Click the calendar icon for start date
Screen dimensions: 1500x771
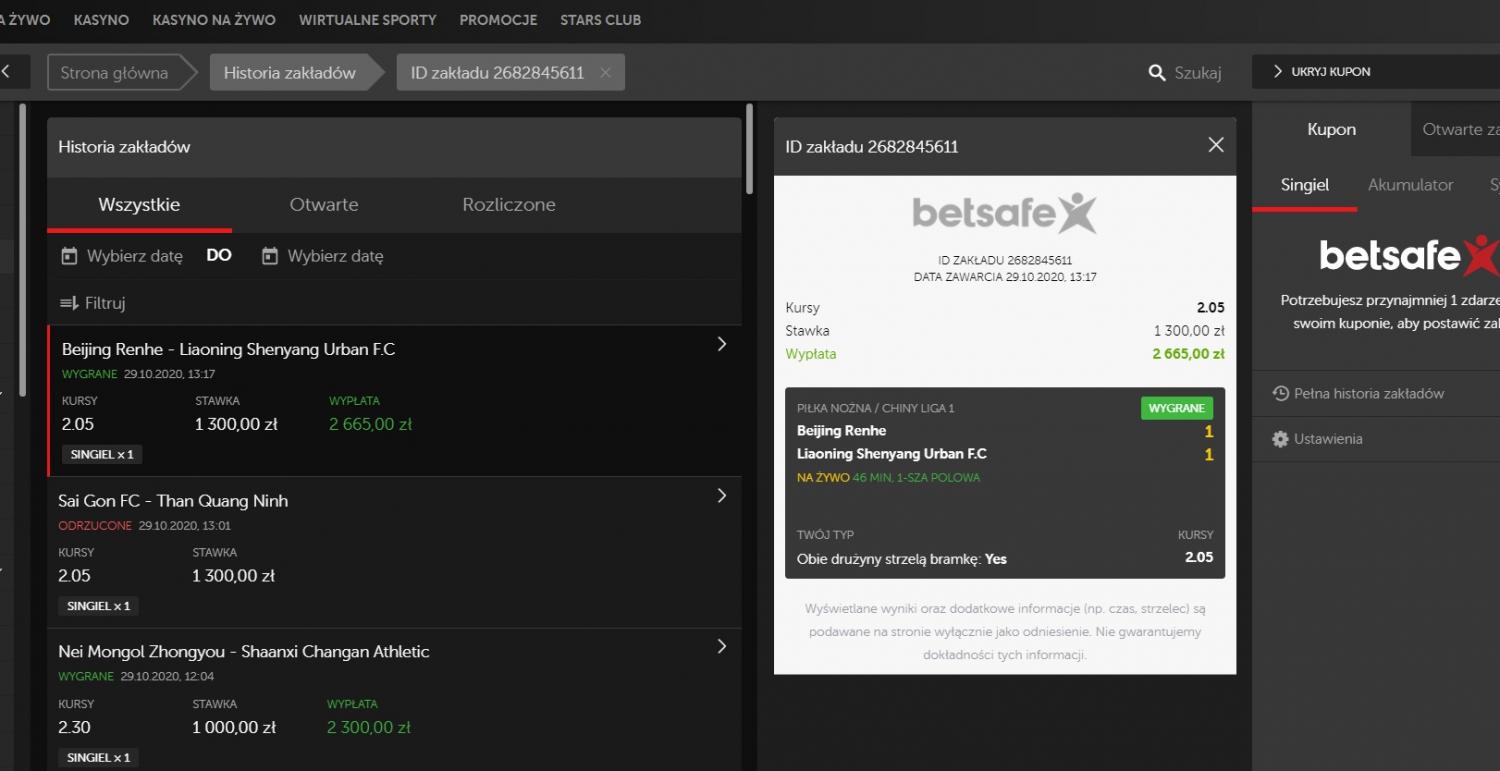[x=69, y=256]
